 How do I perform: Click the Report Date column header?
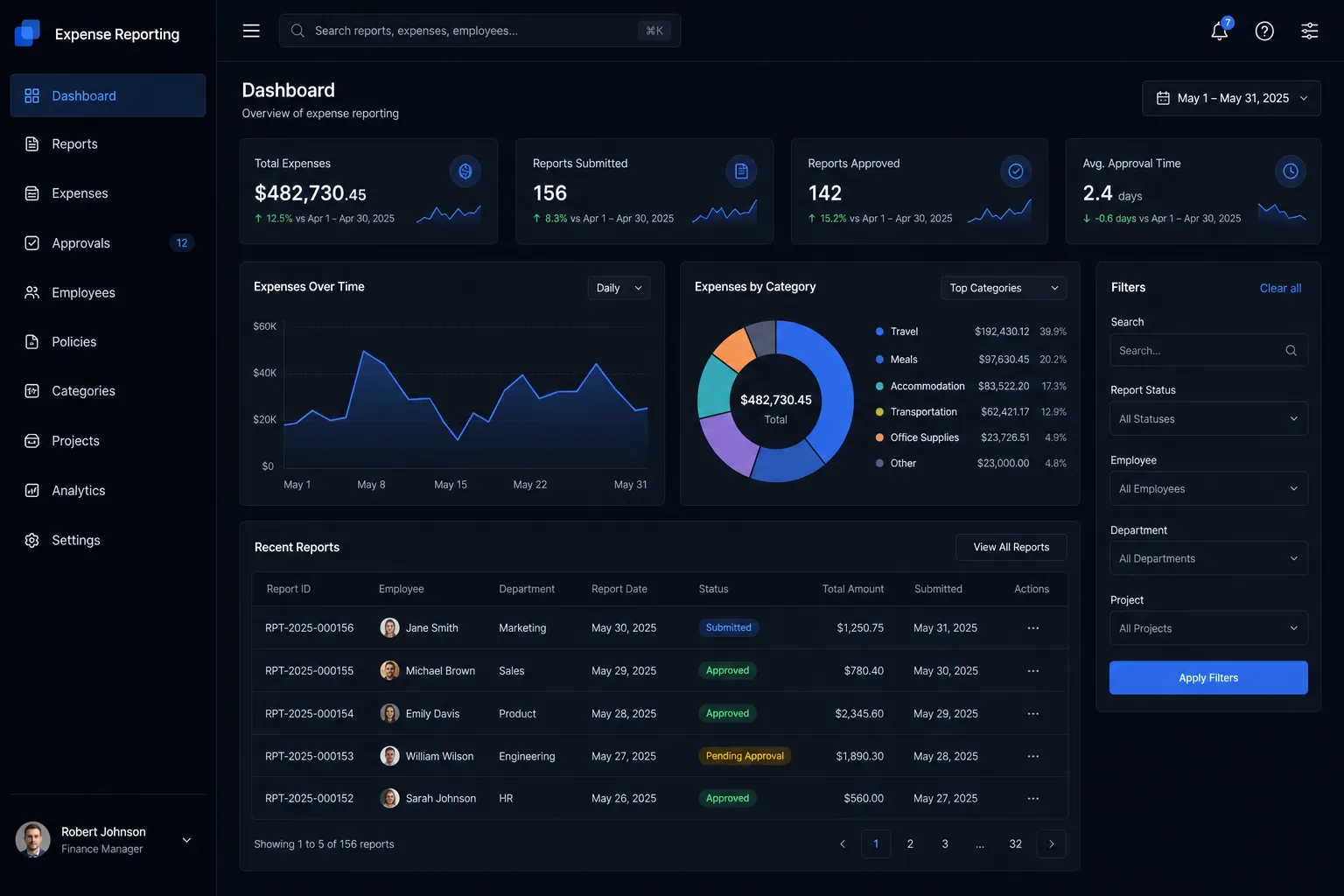click(x=619, y=589)
